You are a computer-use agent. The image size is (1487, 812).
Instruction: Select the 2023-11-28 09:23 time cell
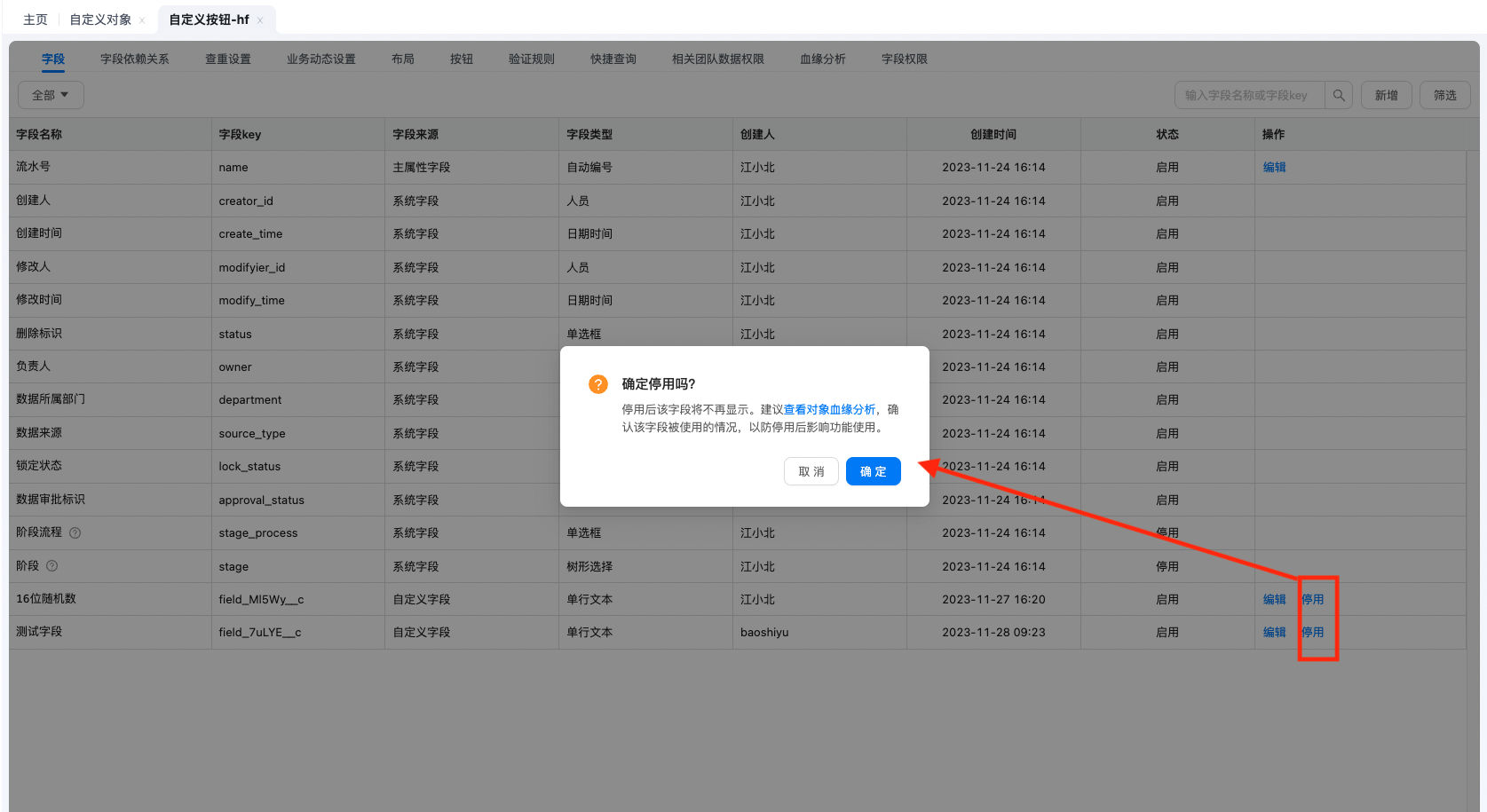pyautogui.click(x=993, y=633)
